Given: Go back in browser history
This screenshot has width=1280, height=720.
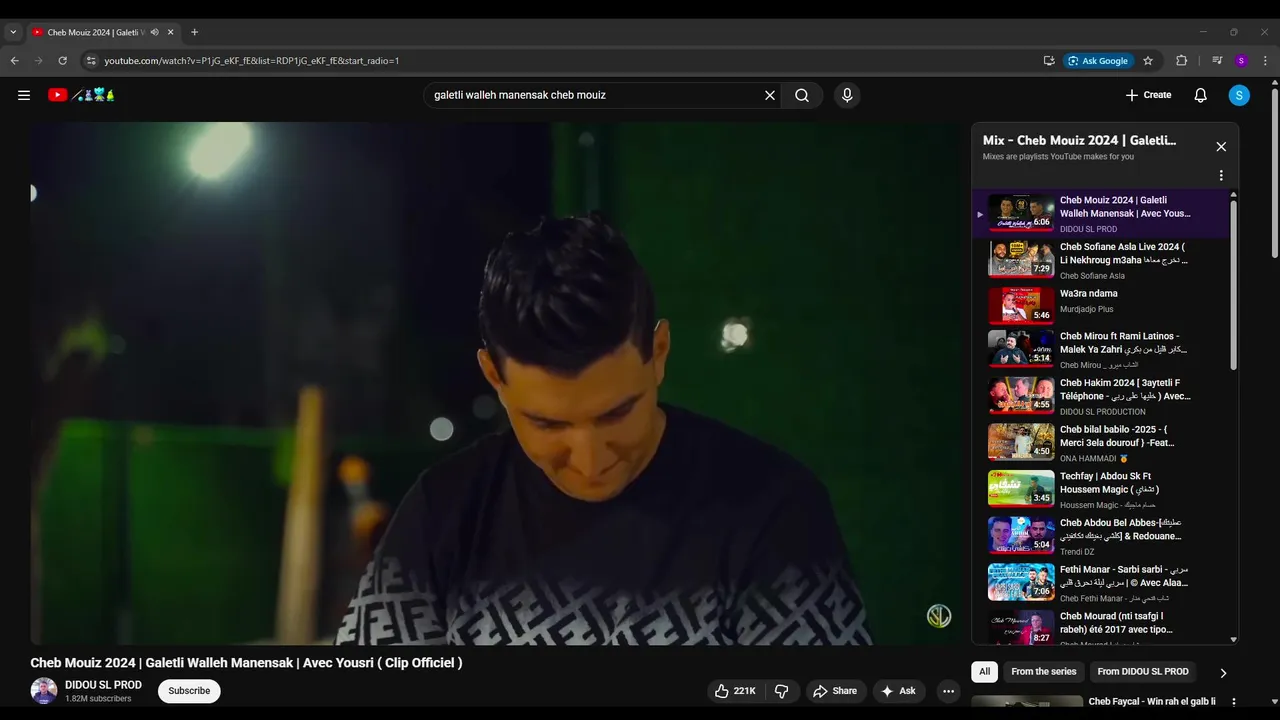Looking at the screenshot, I should pos(15,61).
